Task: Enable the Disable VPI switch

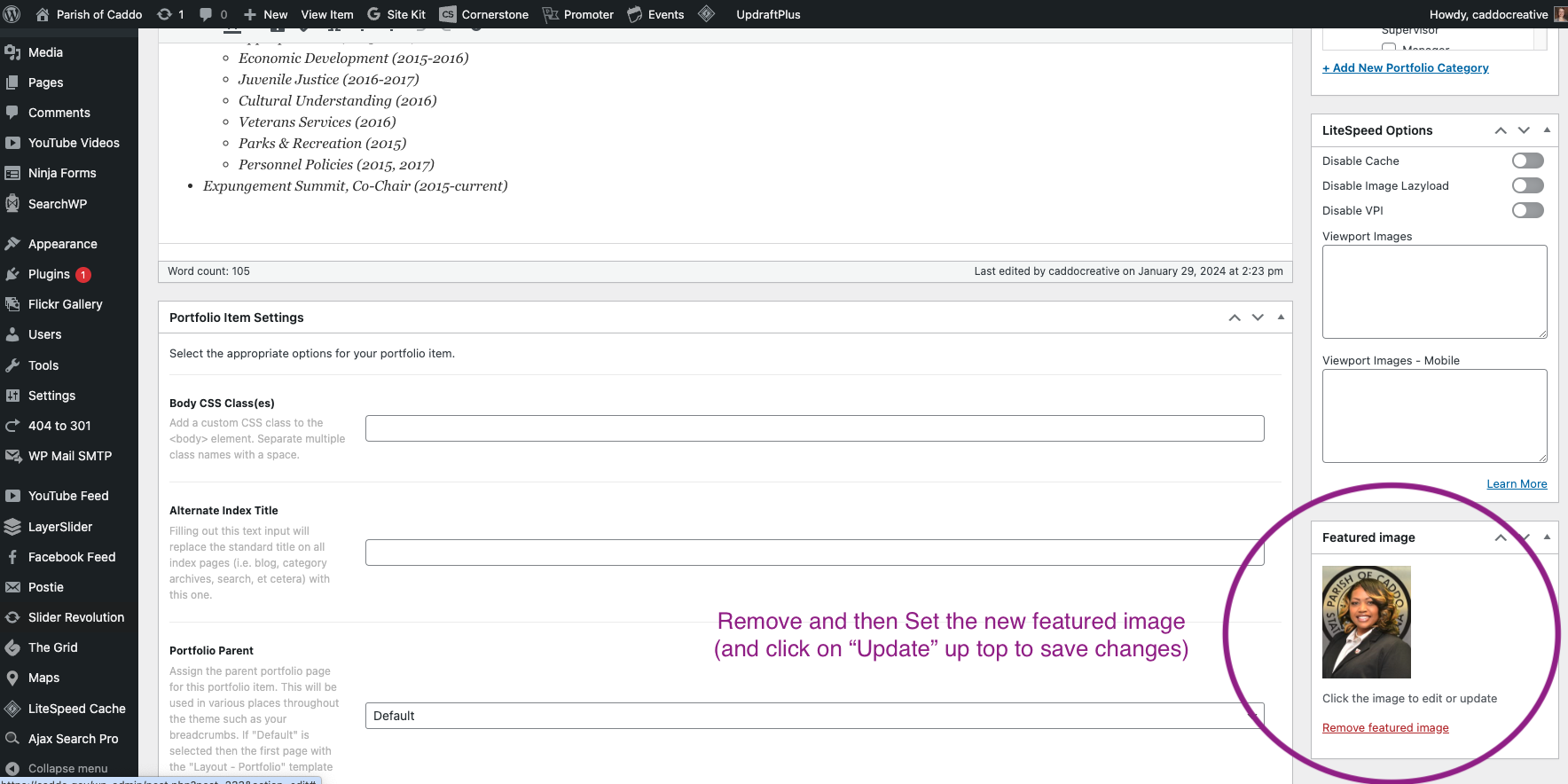Action: pyautogui.click(x=1527, y=210)
